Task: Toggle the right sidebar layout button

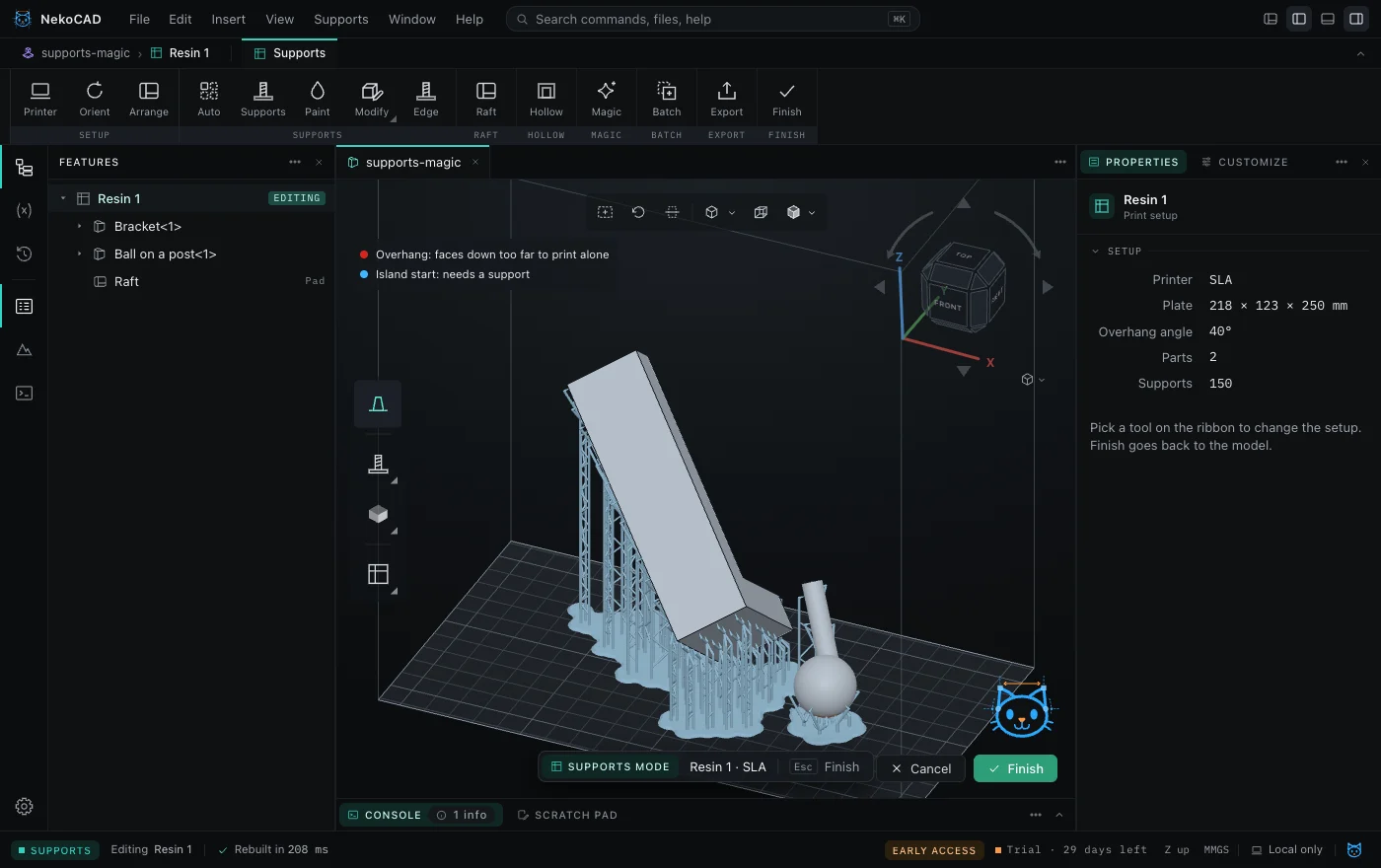Action: click(1356, 19)
